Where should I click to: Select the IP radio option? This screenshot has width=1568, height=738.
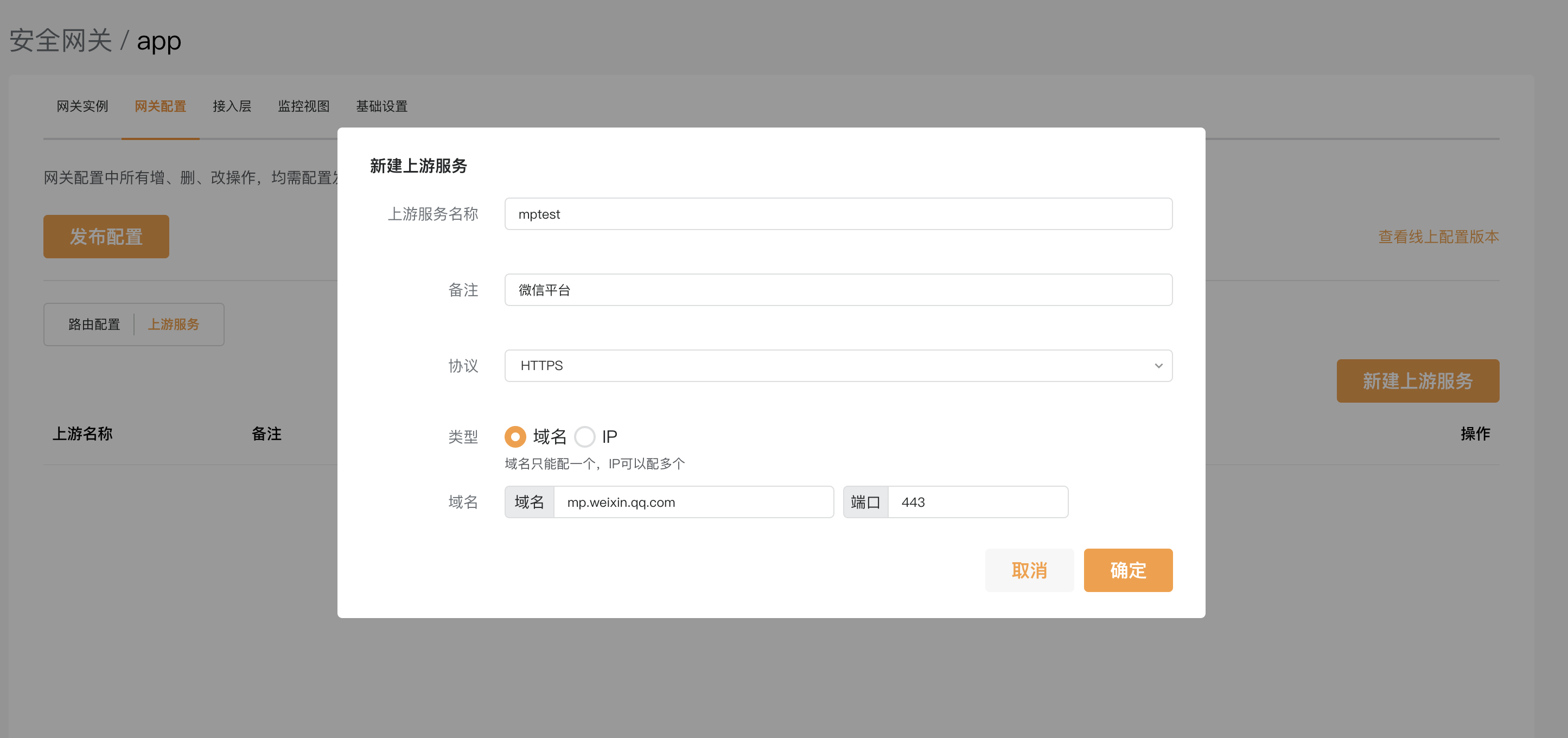pyautogui.click(x=585, y=437)
